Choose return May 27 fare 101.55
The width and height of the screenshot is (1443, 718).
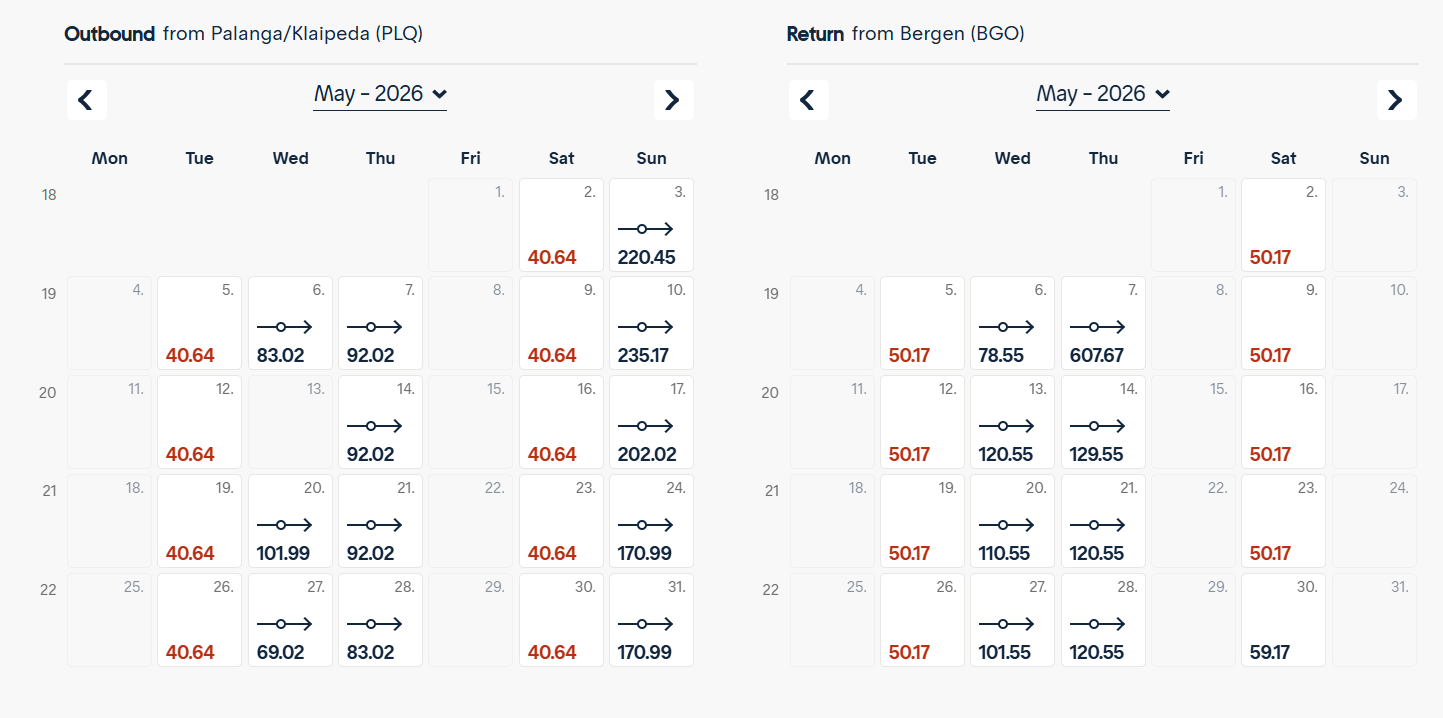[1012, 620]
